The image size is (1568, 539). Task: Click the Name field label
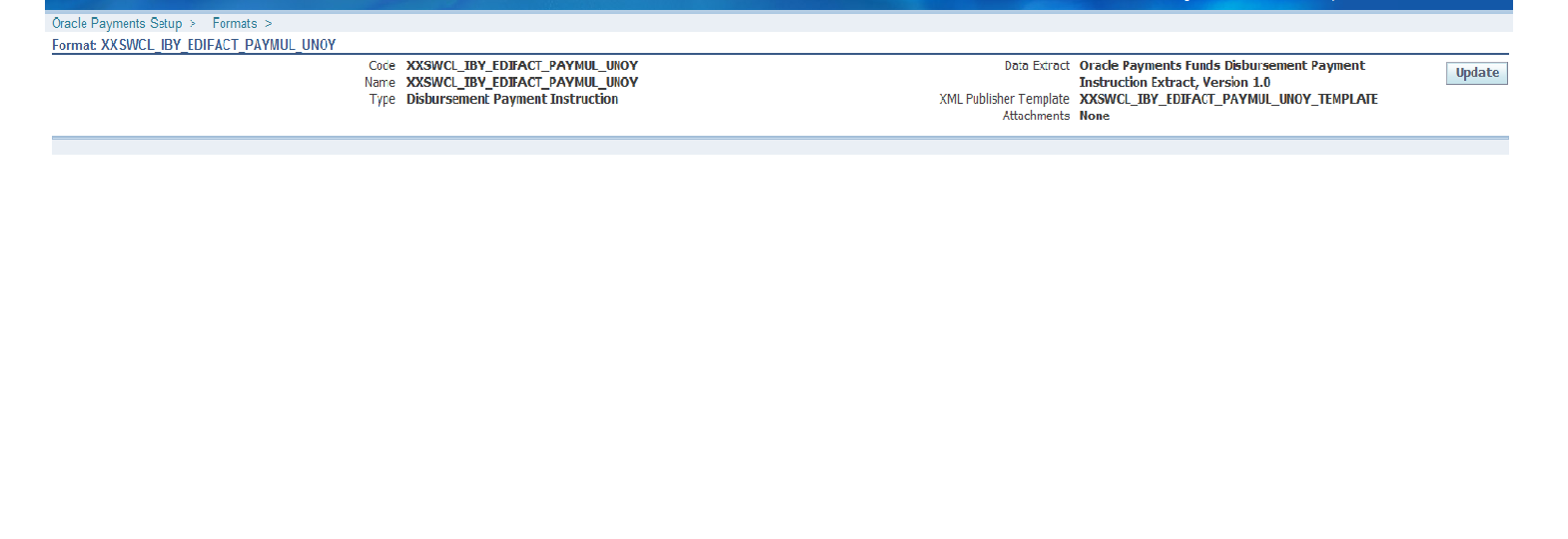pyautogui.click(x=380, y=83)
